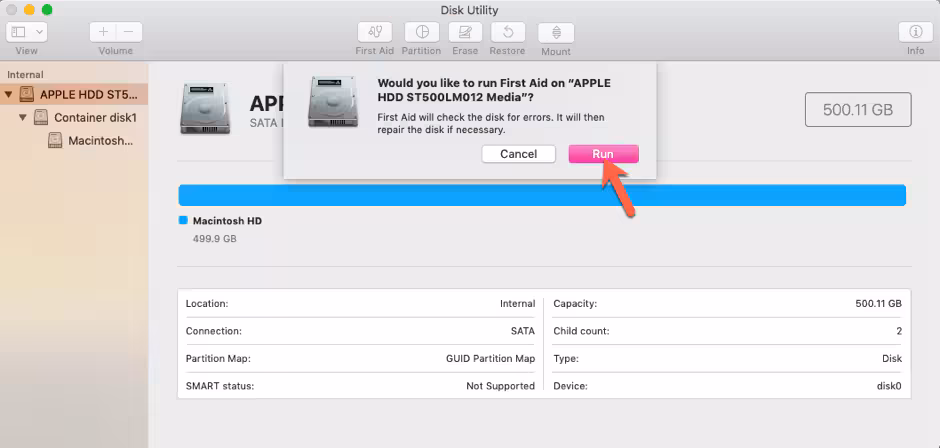Open the Info inspector icon
The height and width of the screenshot is (448, 940).
click(x=915, y=32)
